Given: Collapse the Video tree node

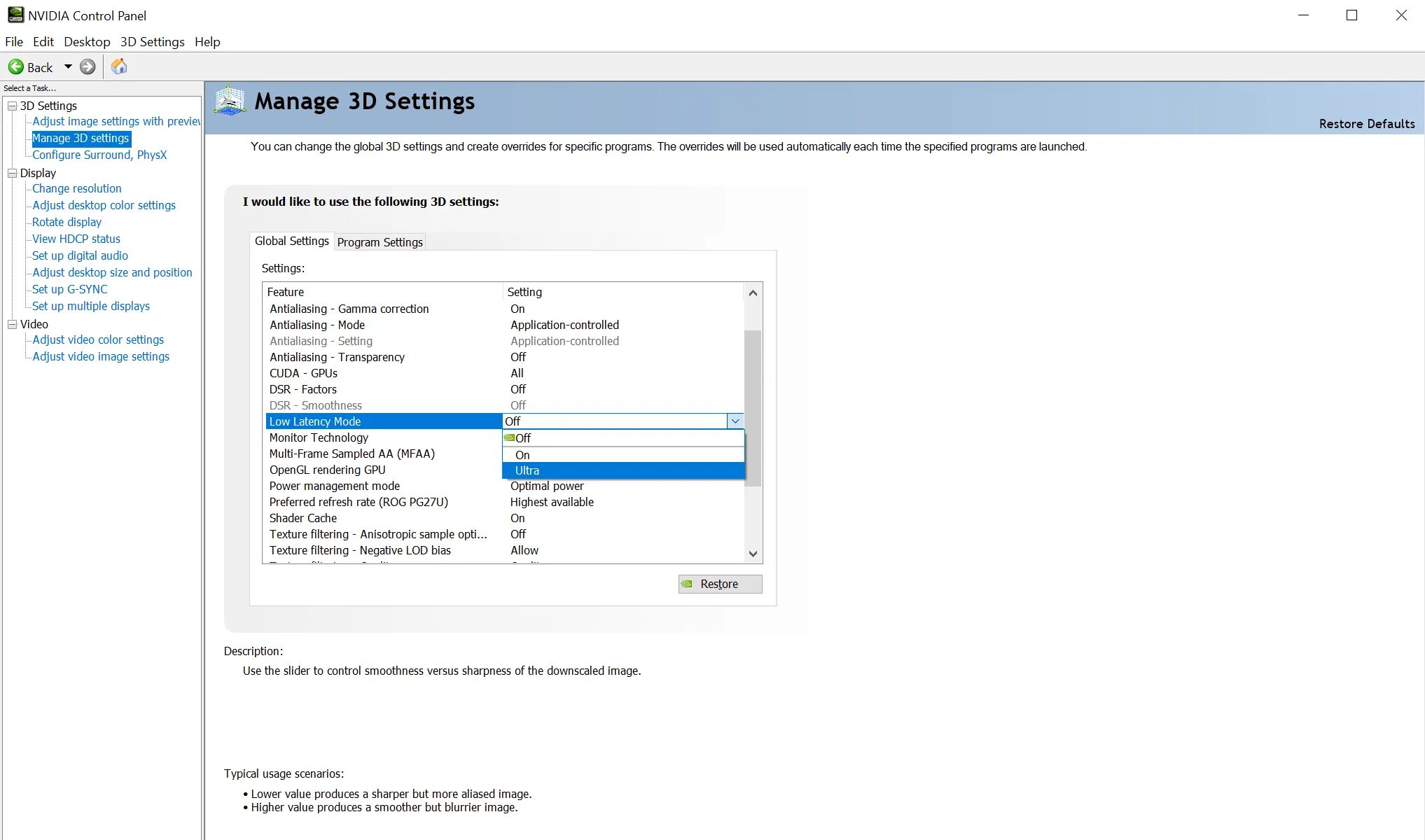Looking at the screenshot, I should [12, 324].
